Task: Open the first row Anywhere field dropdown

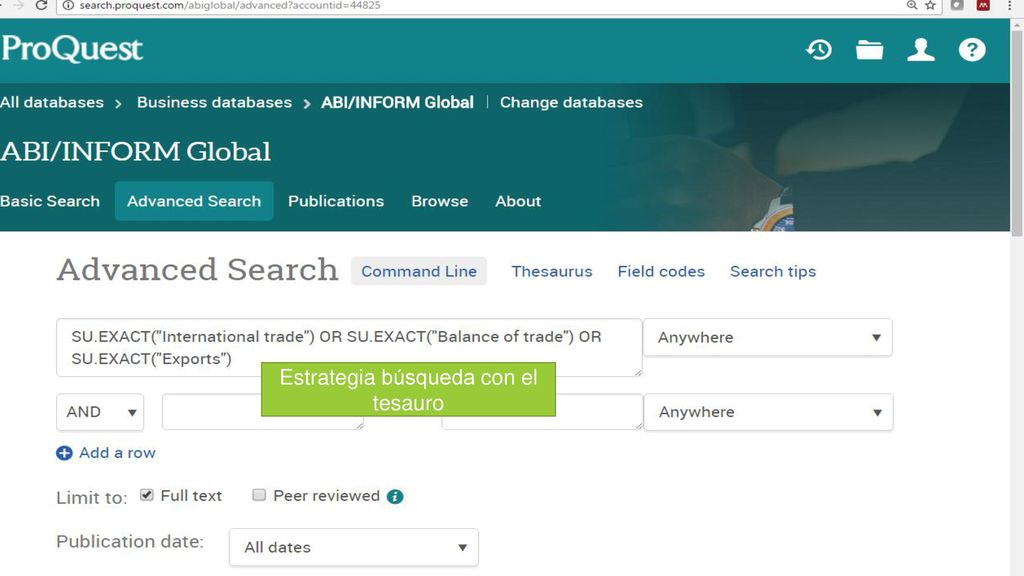Action: pos(767,337)
